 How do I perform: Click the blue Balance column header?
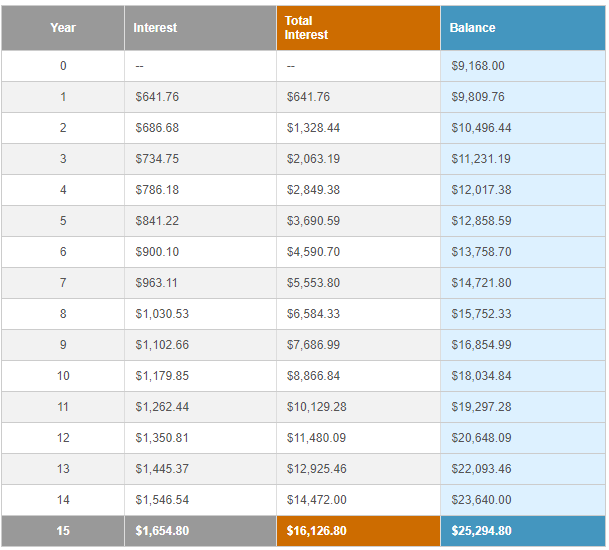tap(472, 28)
